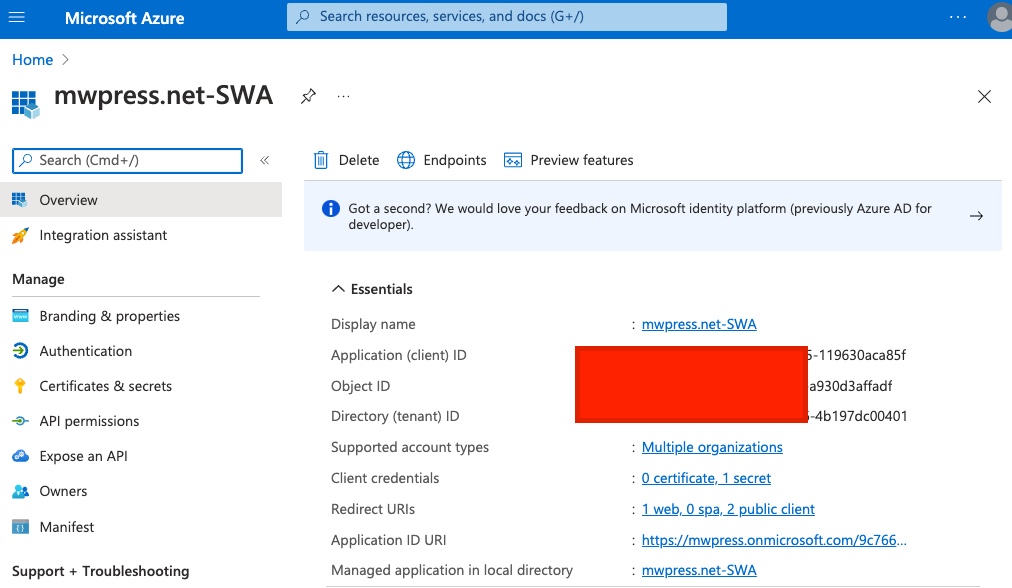This screenshot has height=588, width=1012.
Task: Click the Supported account types label
Action: point(410,447)
